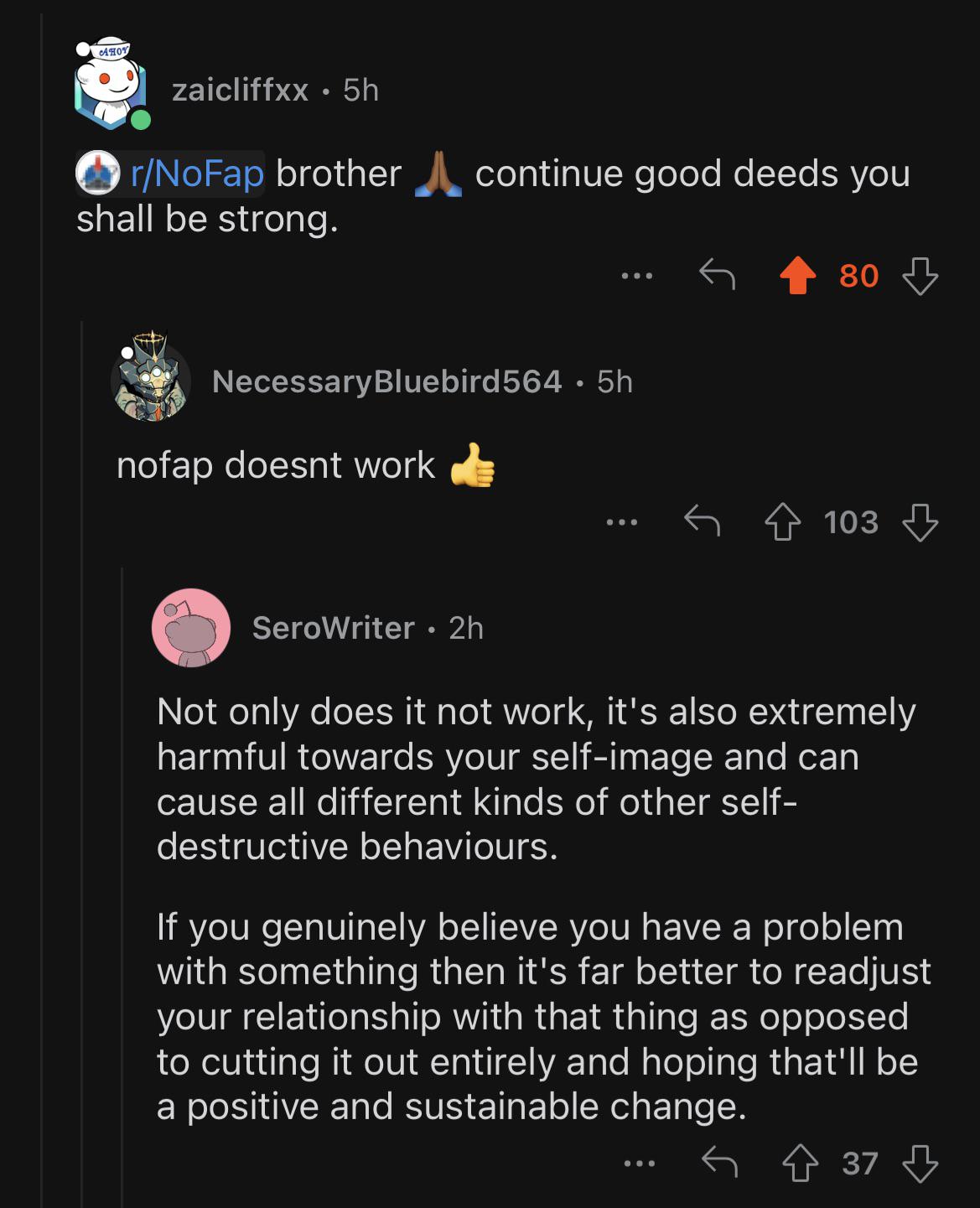Open overflow menu on zaicliffxx's comment
This screenshot has width=980, height=1208.
point(637,275)
